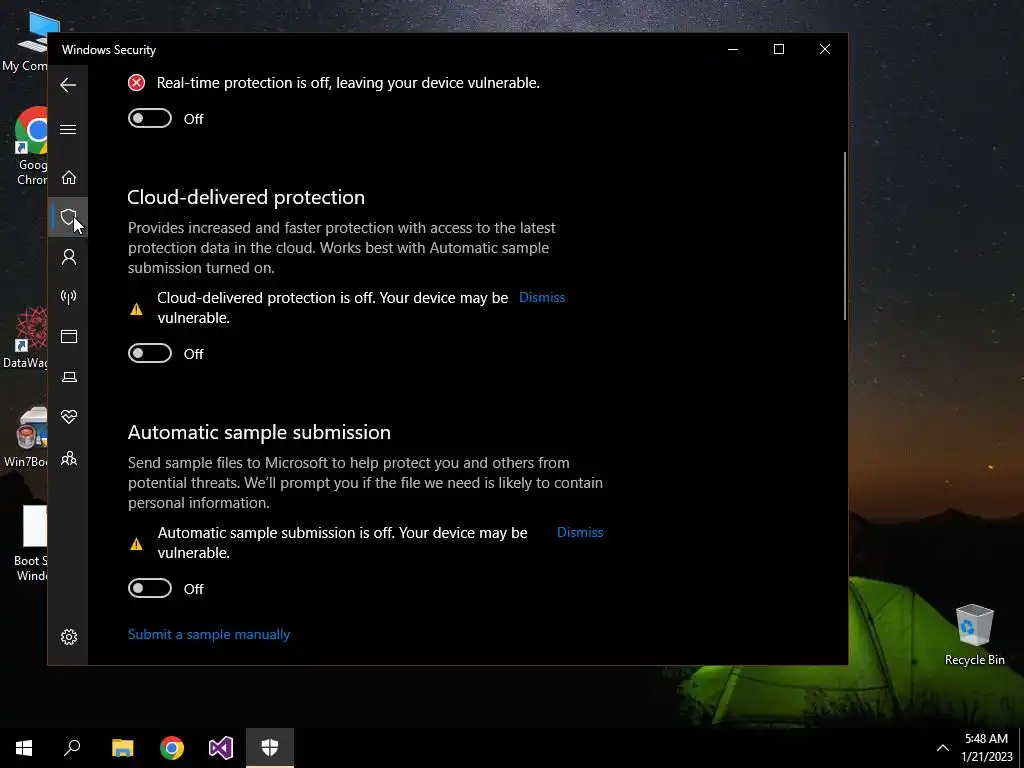This screenshot has width=1024, height=768.
Task: Select the Boot S Windows file icon on the desktop
Action: (31, 543)
